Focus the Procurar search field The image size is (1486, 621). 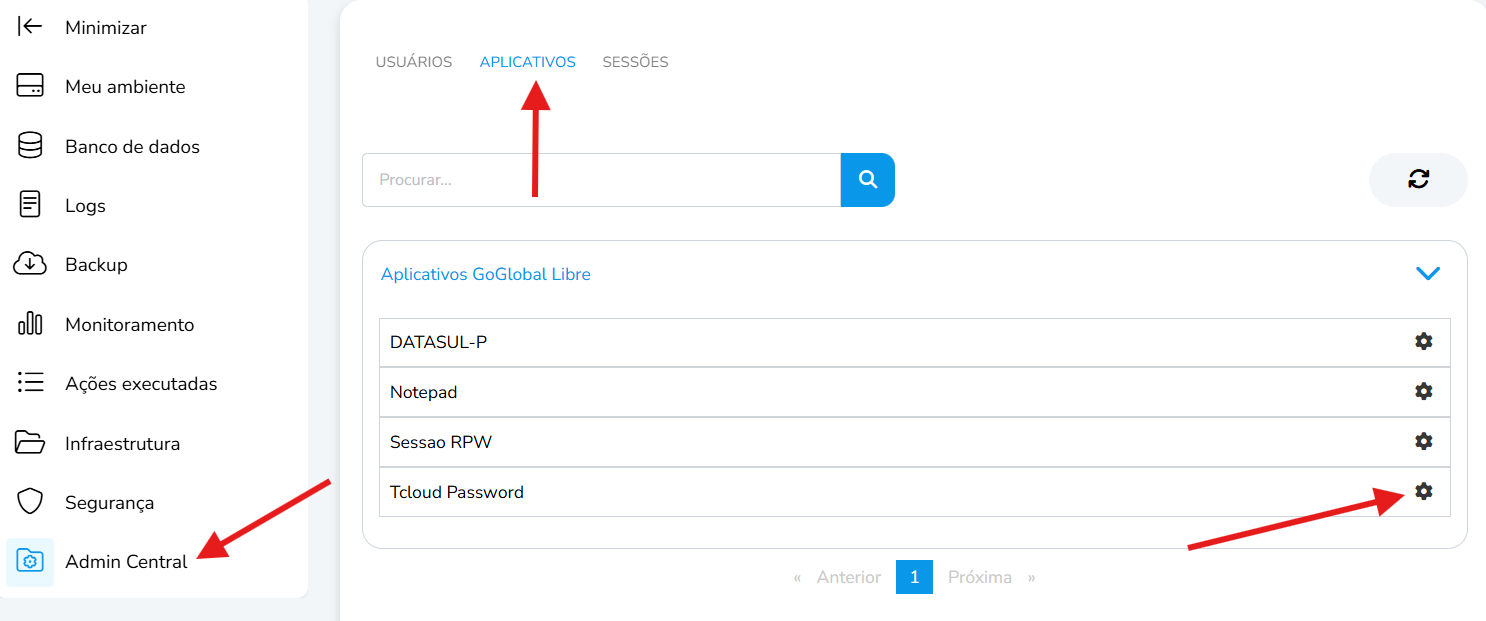tap(601, 180)
